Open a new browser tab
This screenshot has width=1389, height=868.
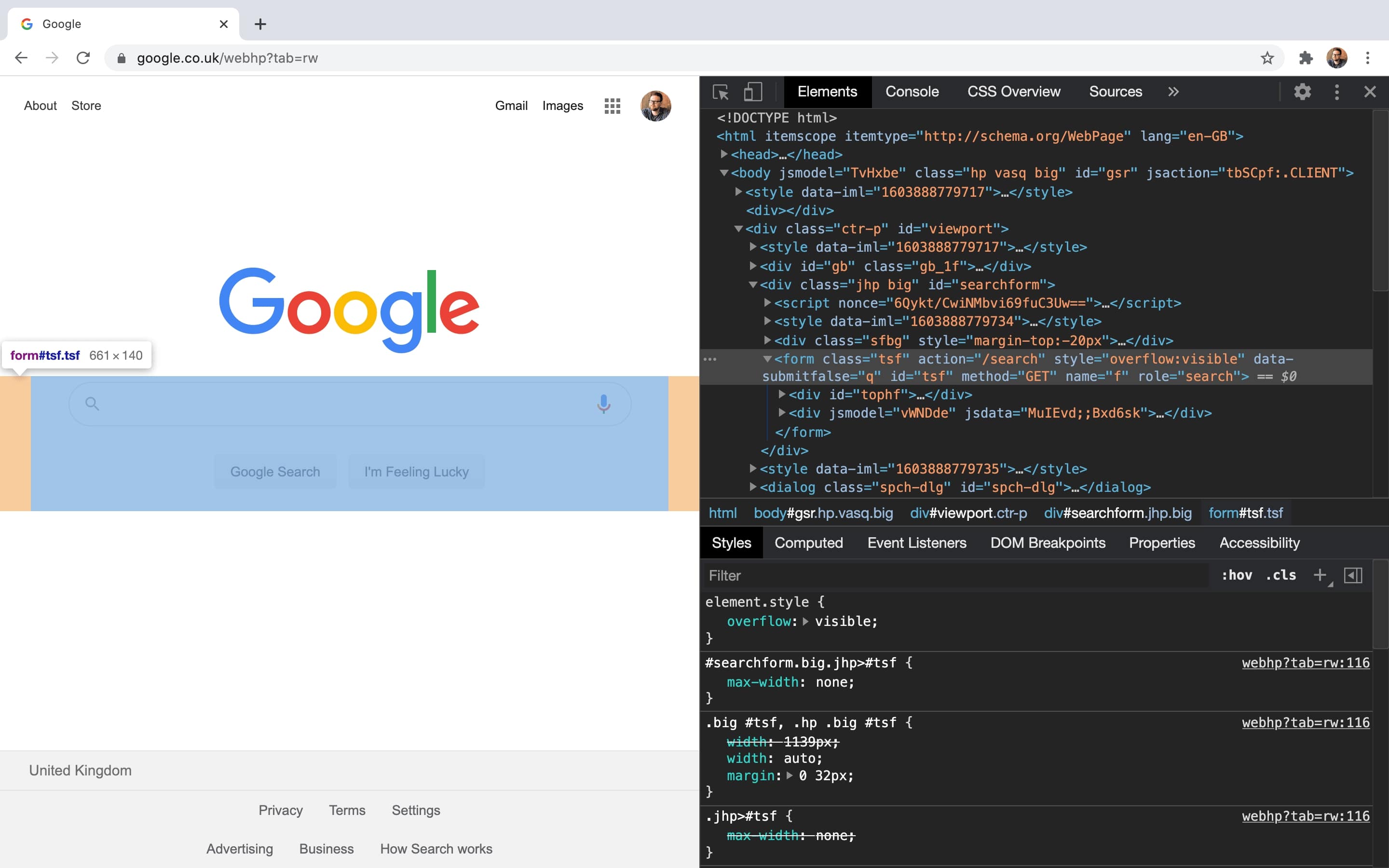260,24
